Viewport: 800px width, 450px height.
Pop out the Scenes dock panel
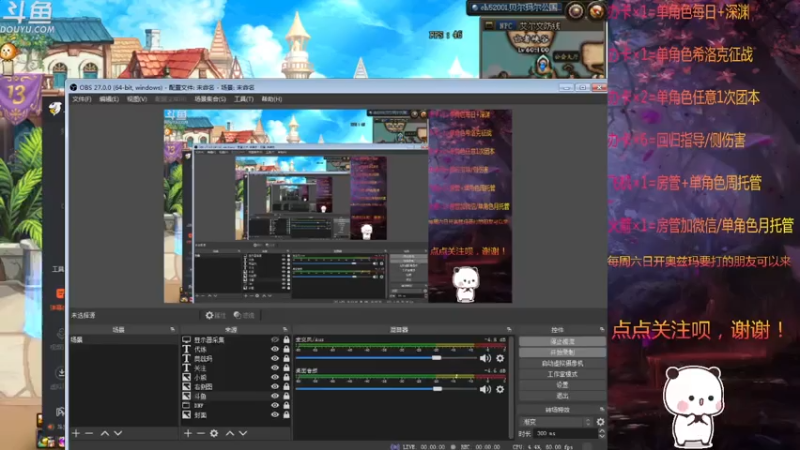pos(172,330)
